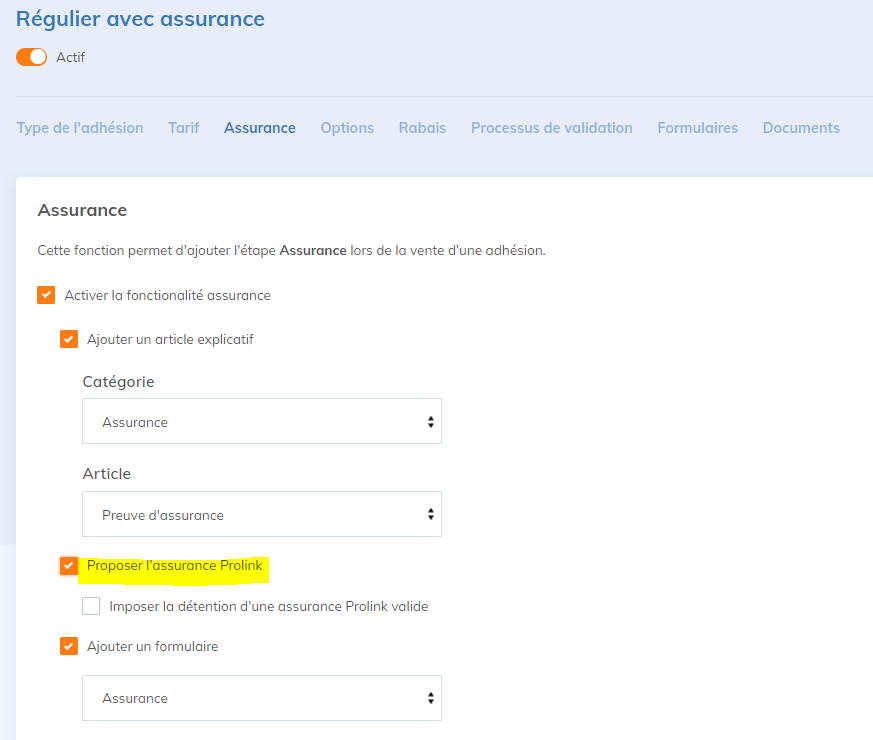Expand the Catégorie dropdown
Viewport: 873px width, 740px height.
click(261, 422)
